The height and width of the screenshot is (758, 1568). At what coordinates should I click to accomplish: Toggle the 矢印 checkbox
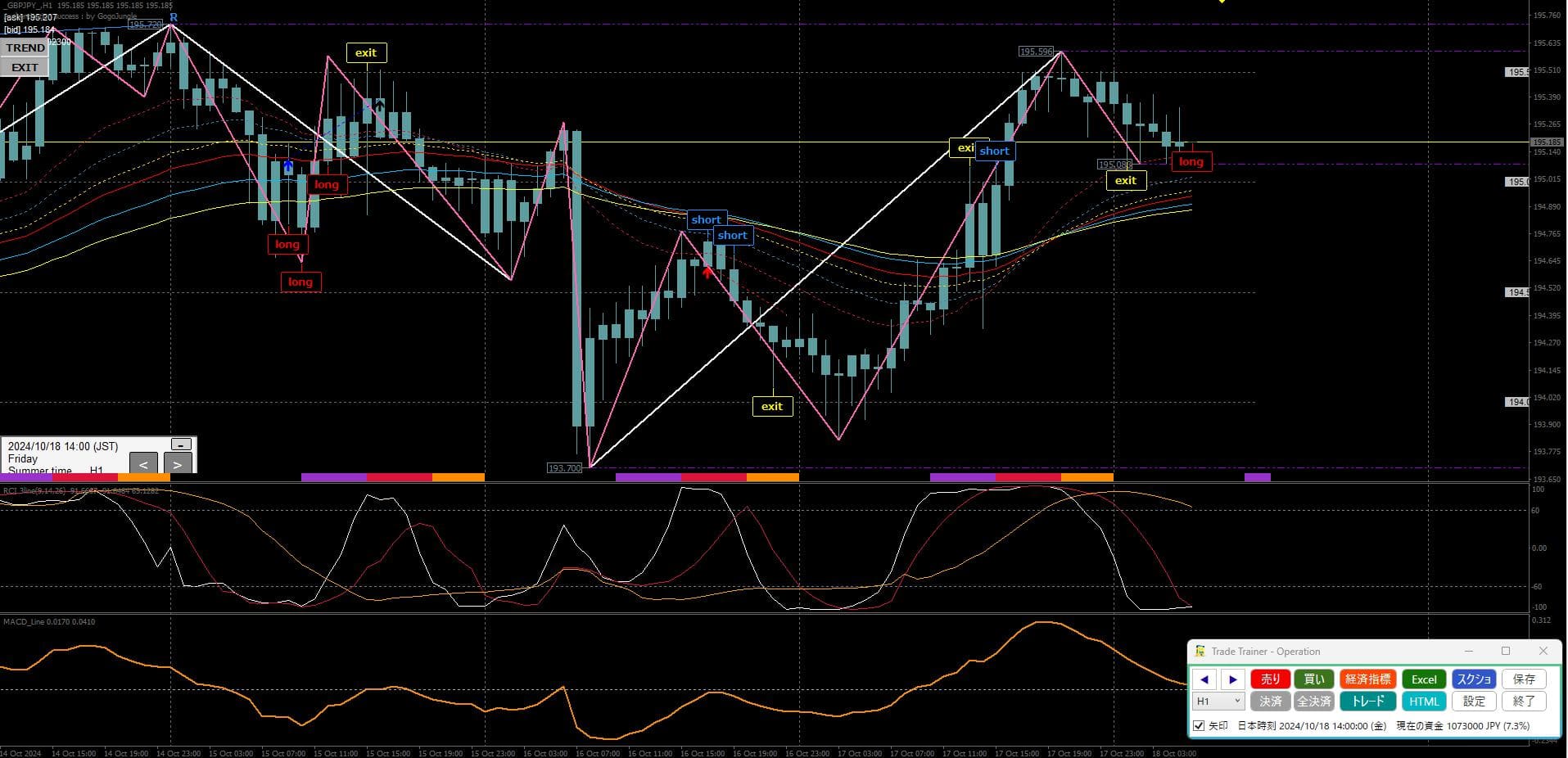click(x=1199, y=726)
